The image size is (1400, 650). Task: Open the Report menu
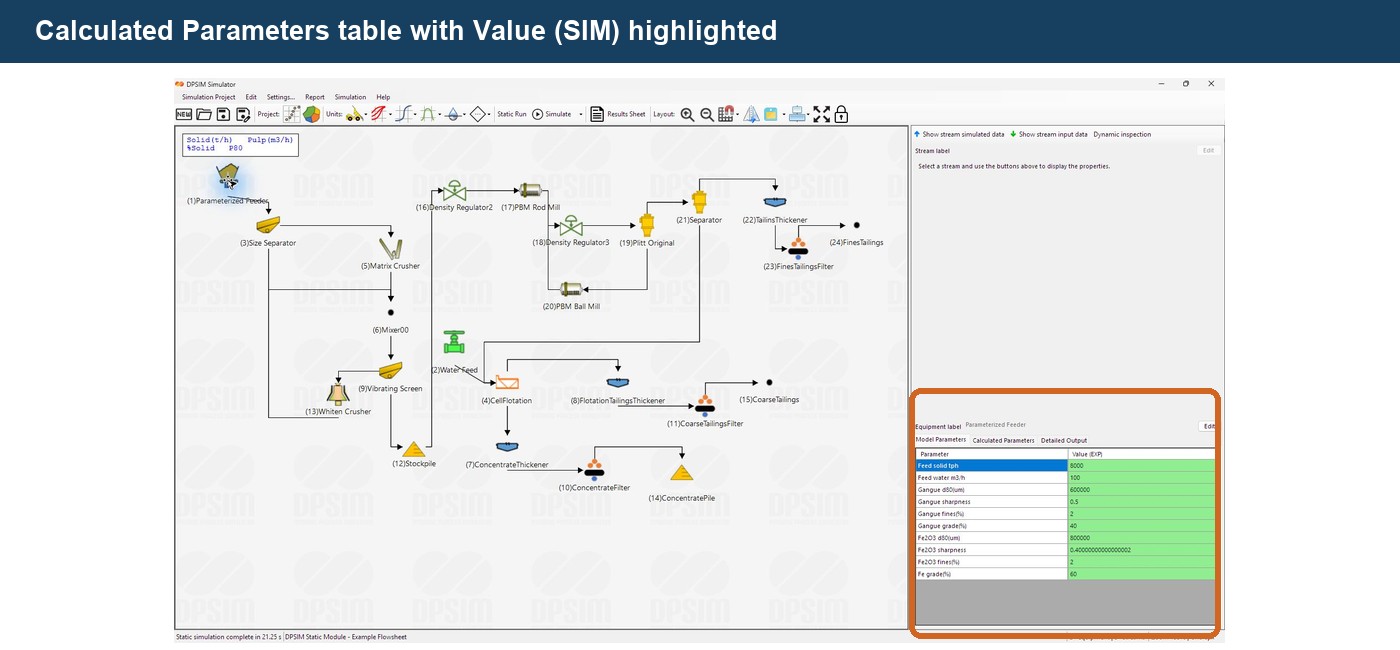point(315,97)
